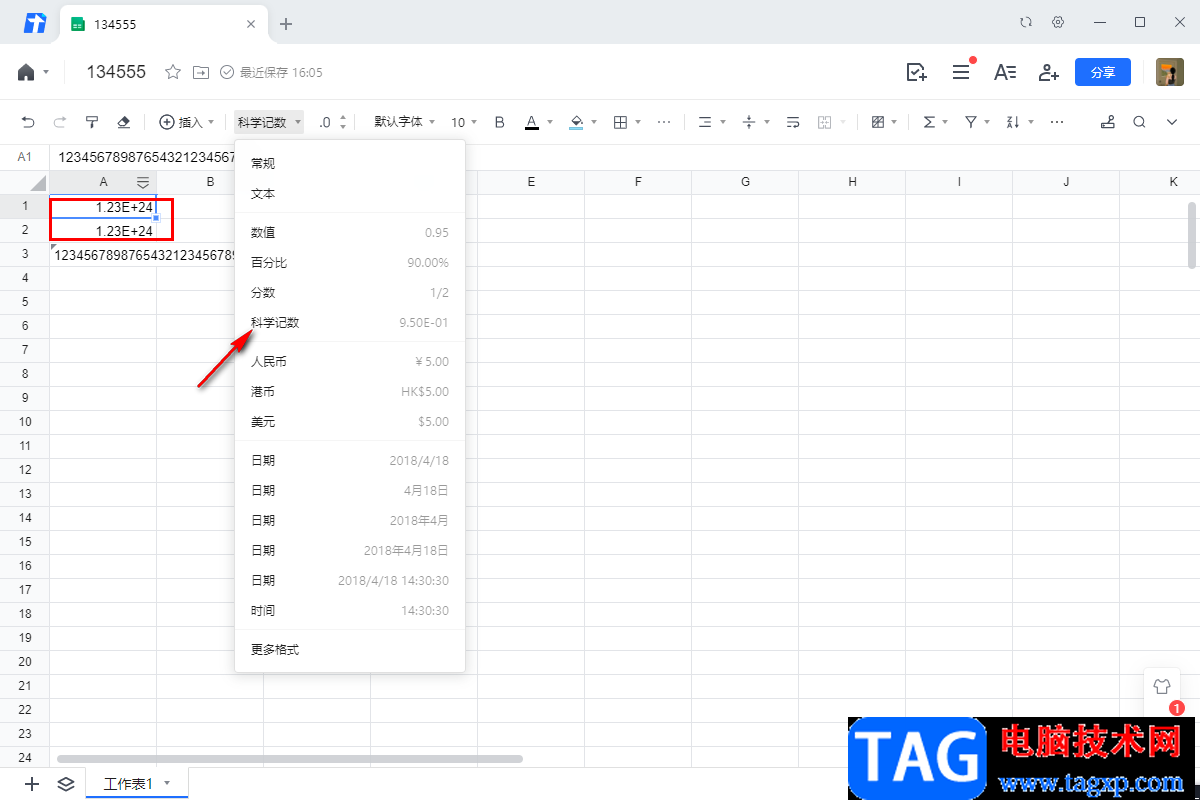Click vertical alignment icon

click(749, 122)
